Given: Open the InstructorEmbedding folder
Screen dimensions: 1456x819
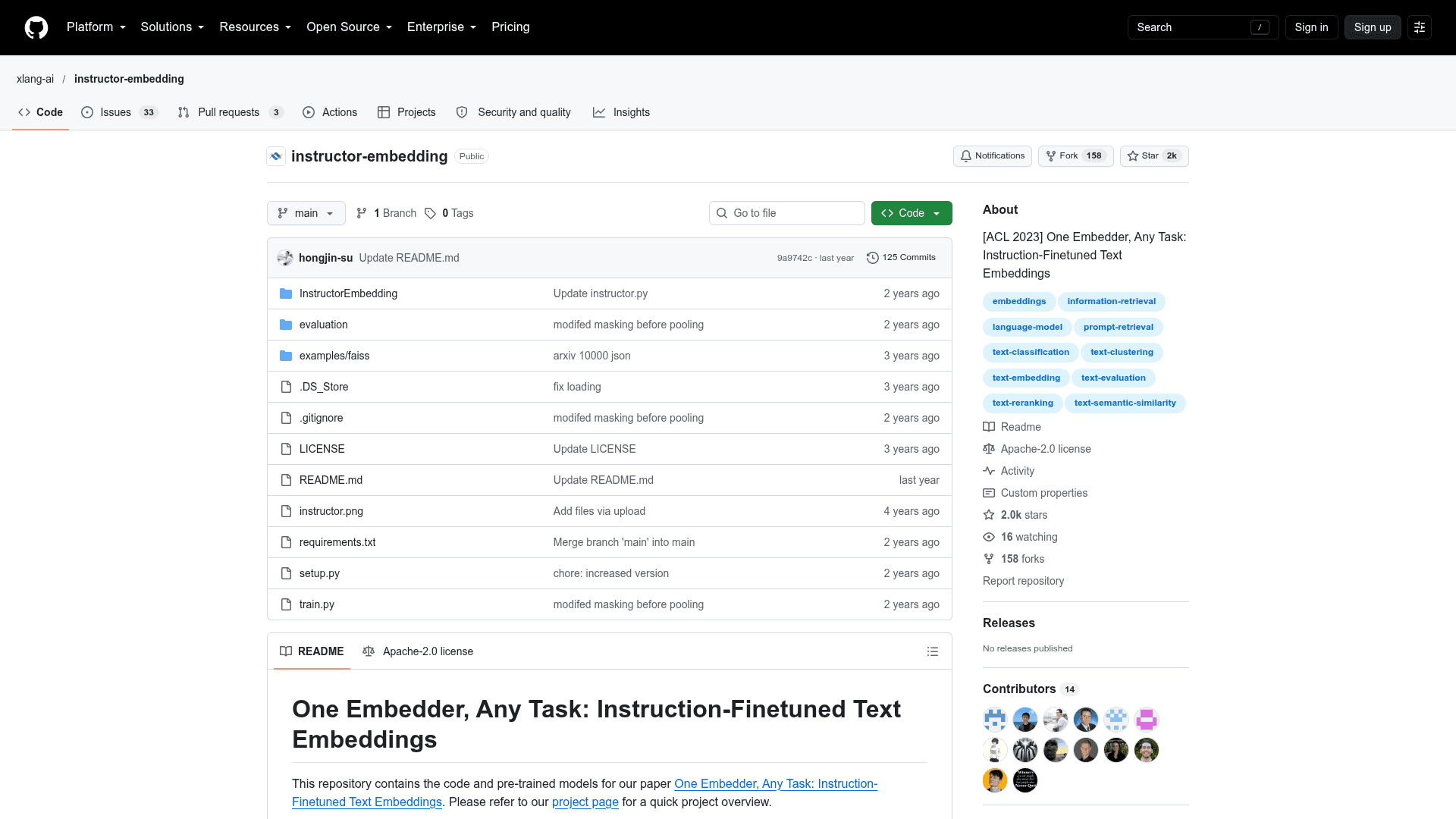Looking at the screenshot, I should (348, 293).
